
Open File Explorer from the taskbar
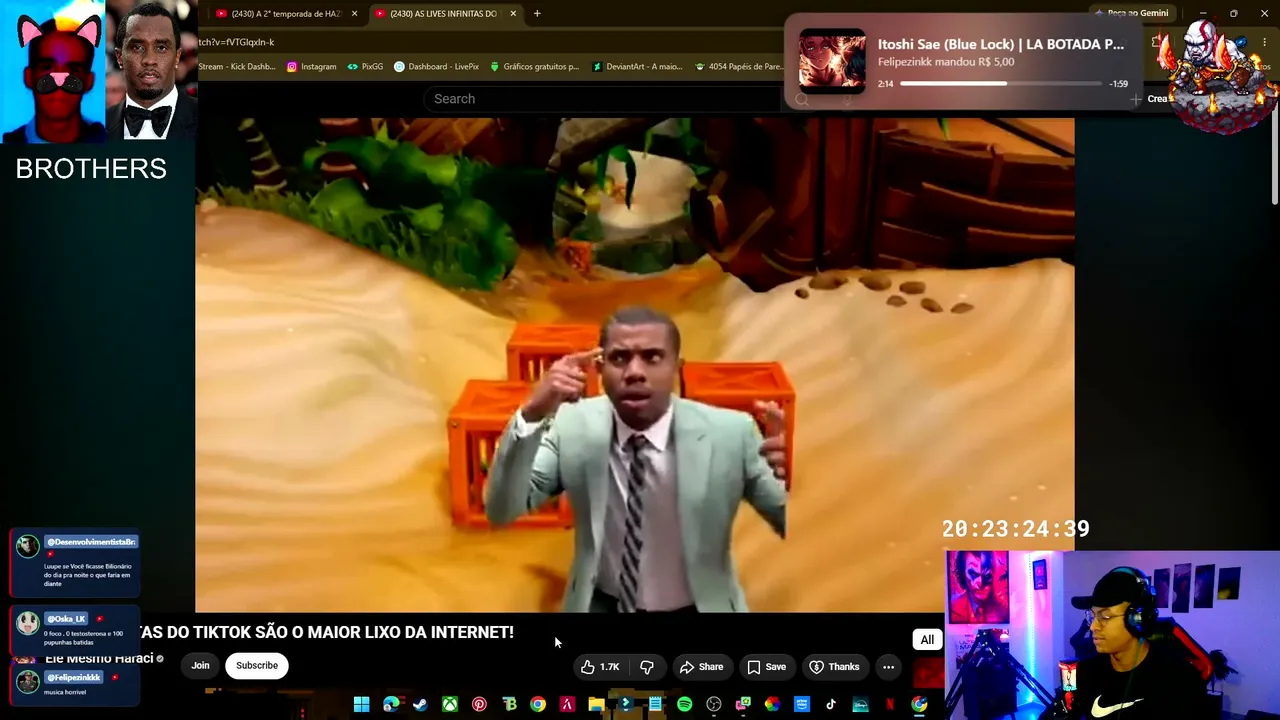pos(596,704)
